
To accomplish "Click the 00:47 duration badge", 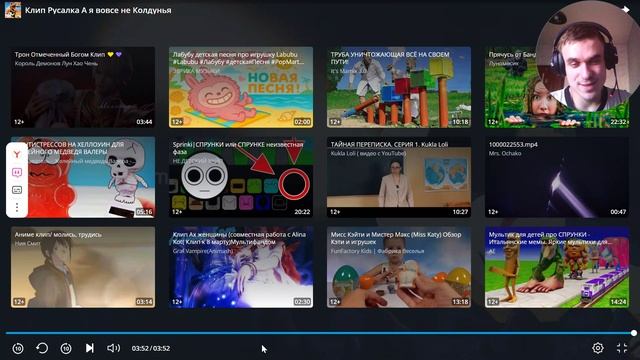I will [x=618, y=212].
